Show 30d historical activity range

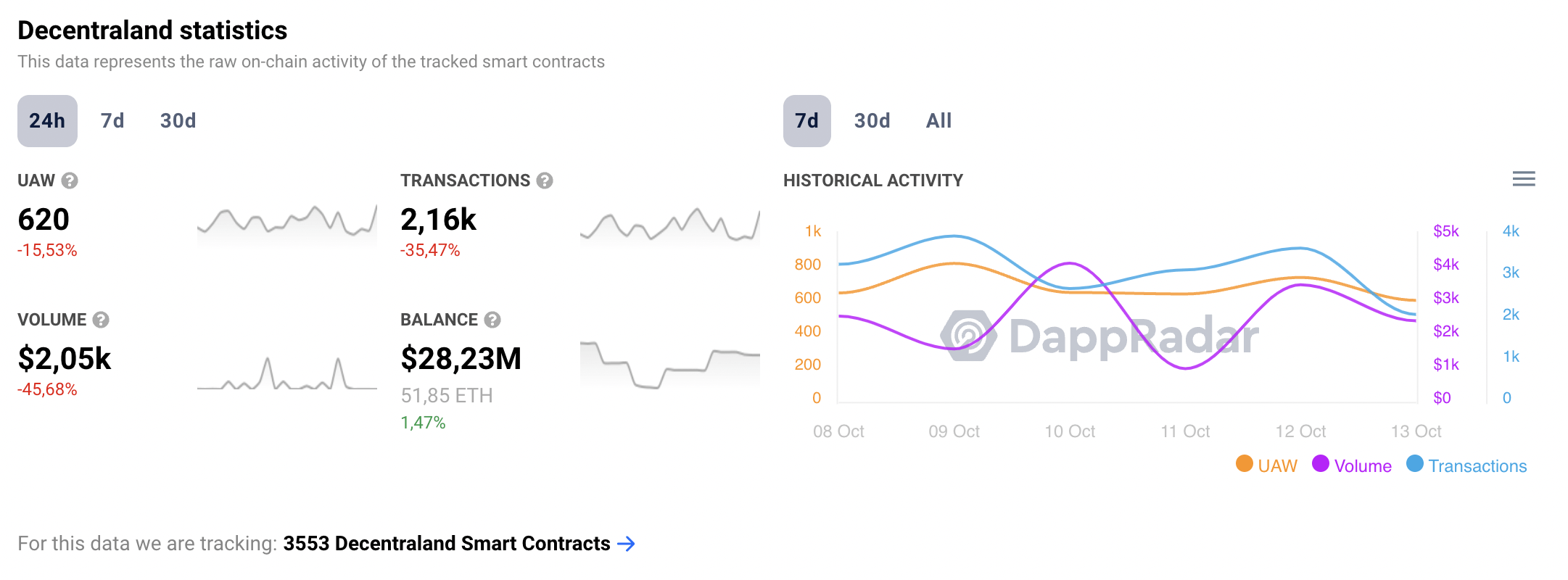pyautogui.click(x=872, y=121)
